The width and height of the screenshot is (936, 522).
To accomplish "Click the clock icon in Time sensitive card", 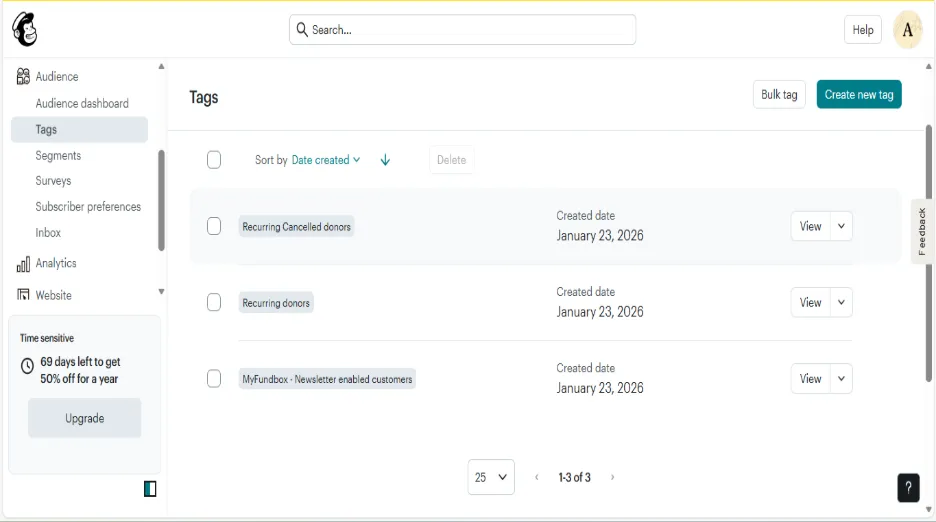I will click(27, 366).
